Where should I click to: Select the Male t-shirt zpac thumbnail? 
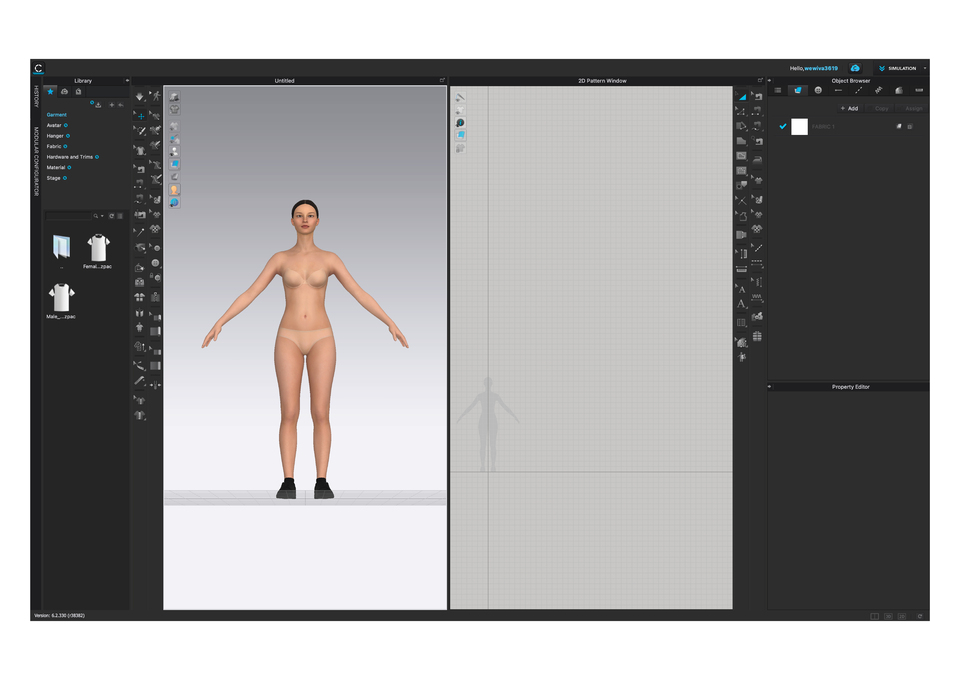62,297
